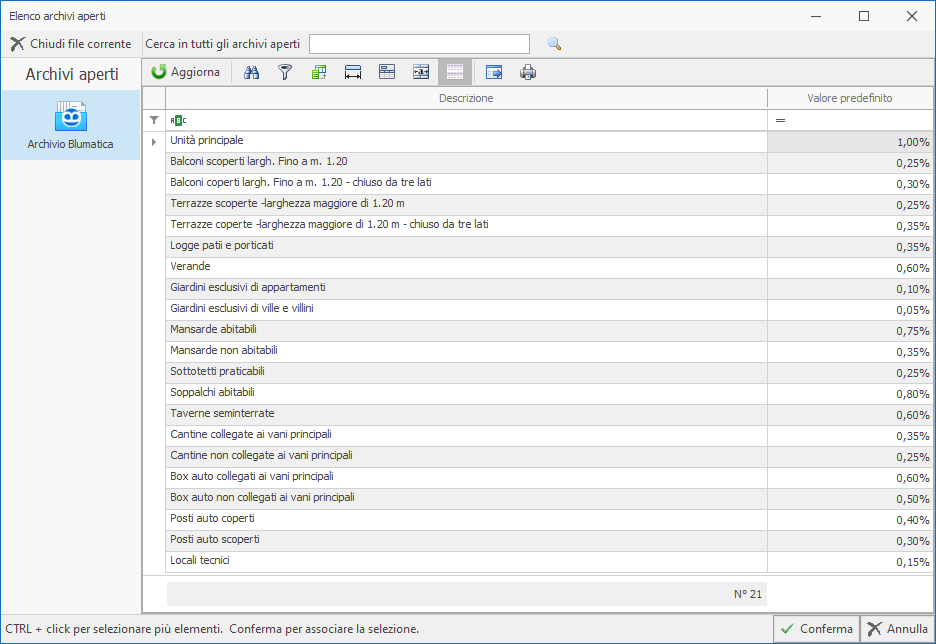The width and height of the screenshot is (936, 644).
Task: Select Box auto collegati ai vani principali
Action: click(x=466, y=478)
